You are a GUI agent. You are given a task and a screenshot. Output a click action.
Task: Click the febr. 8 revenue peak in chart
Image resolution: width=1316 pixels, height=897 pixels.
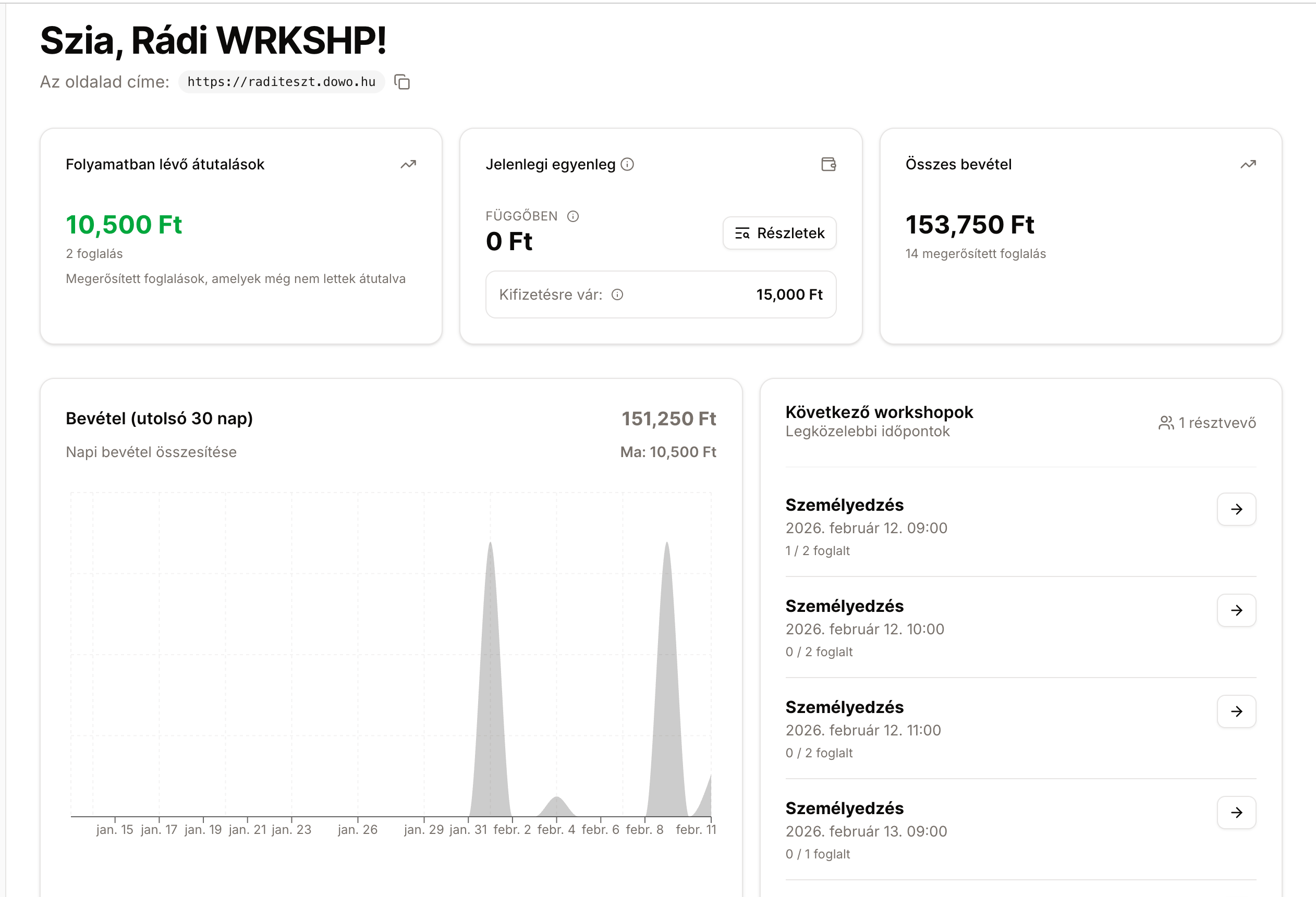(667, 679)
